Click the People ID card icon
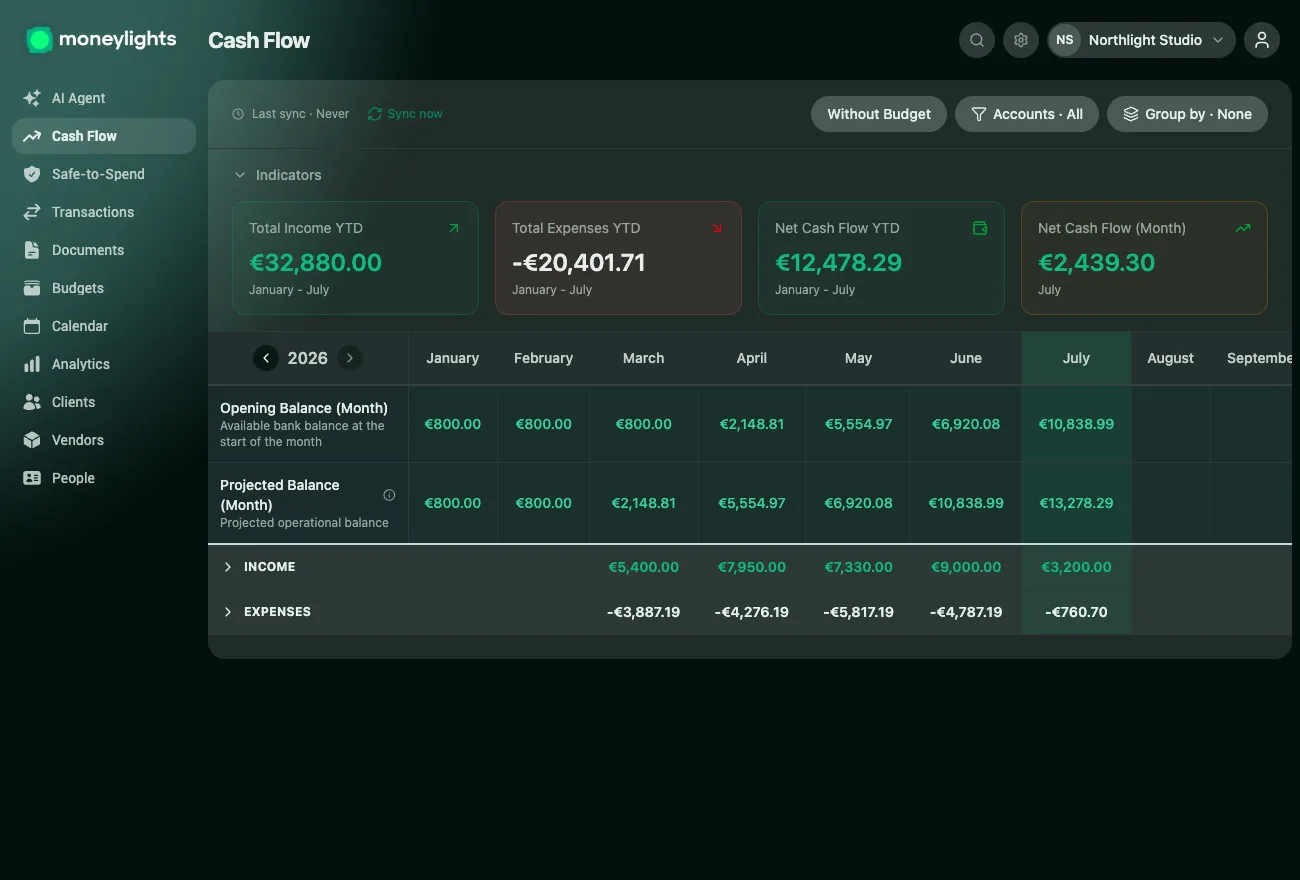 (32, 478)
